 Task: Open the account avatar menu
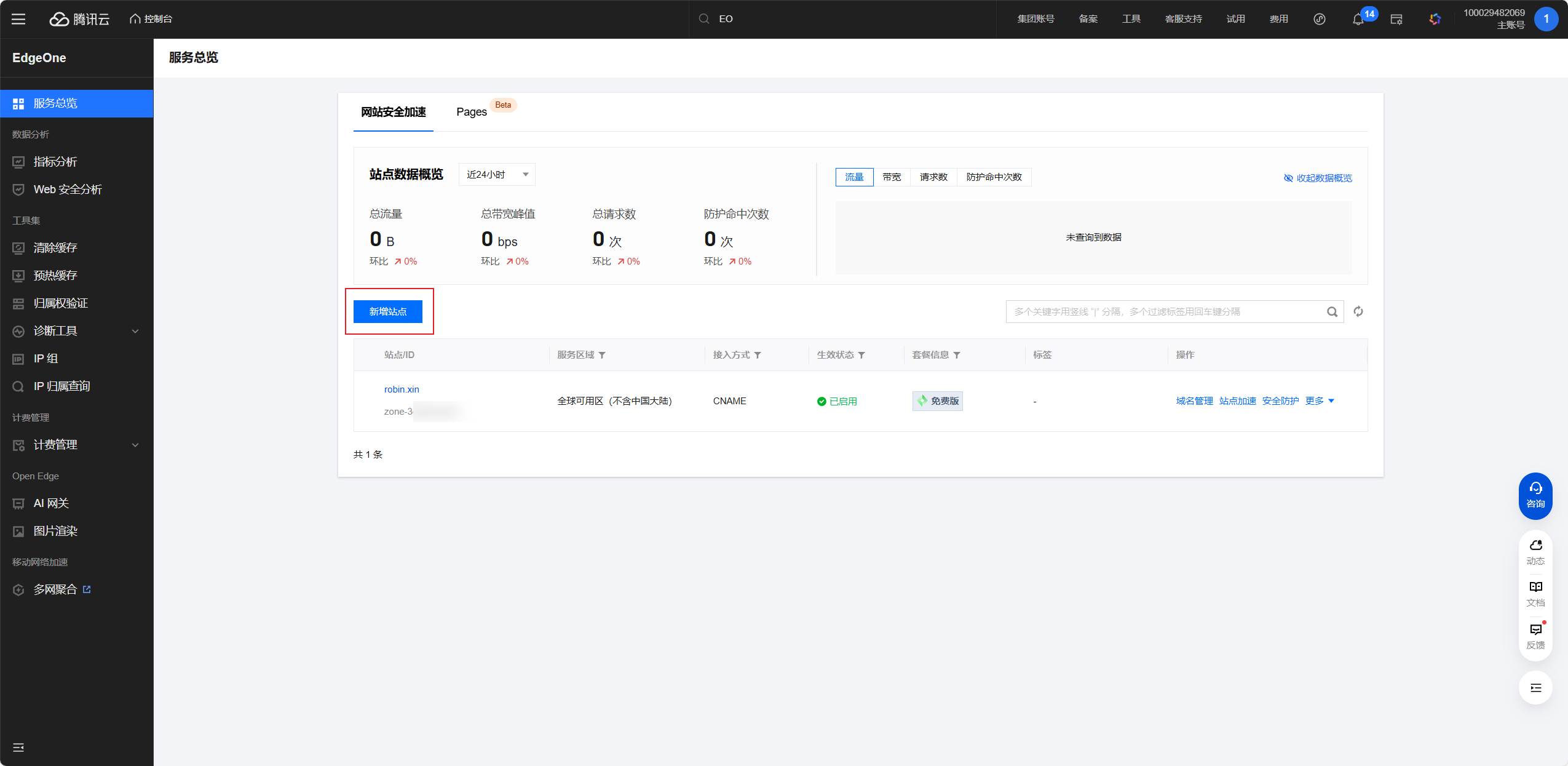pyautogui.click(x=1546, y=19)
